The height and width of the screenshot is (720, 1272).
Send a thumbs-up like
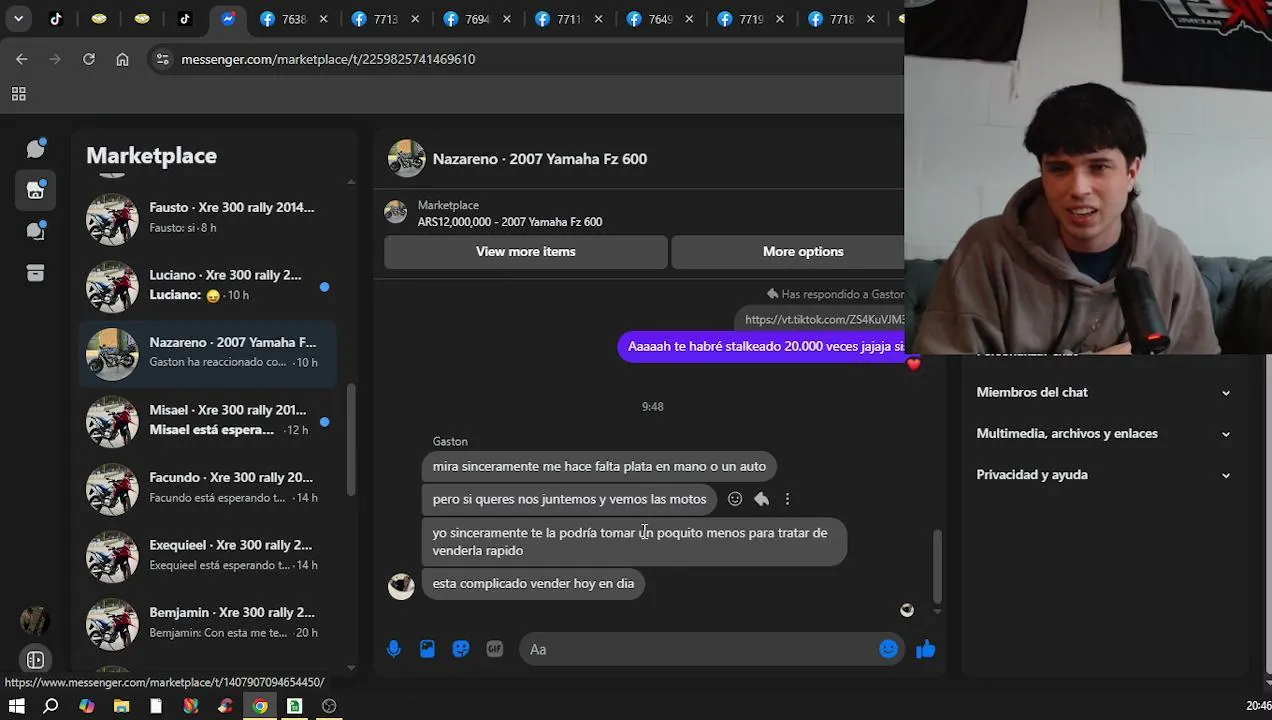(x=925, y=649)
